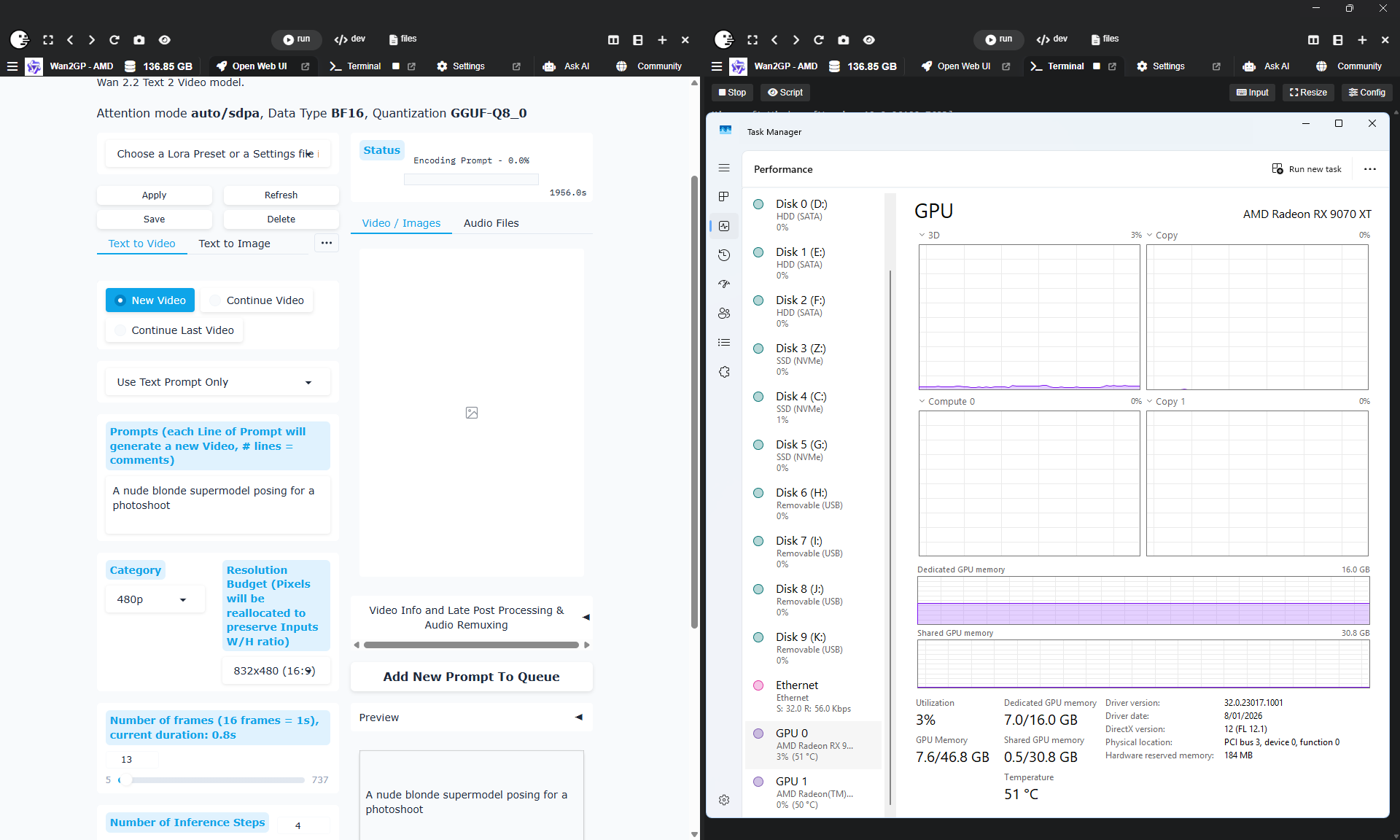Expand the Preview section arrow
This screenshot has width=1400, height=840.
click(579, 717)
